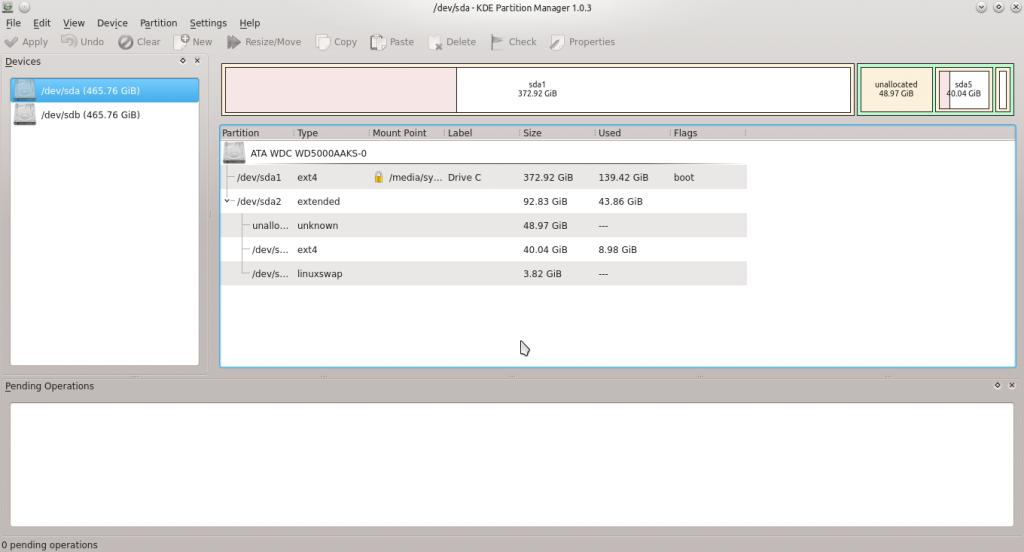
Task: Click the Paste partition icon
Action: pos(378,42)
